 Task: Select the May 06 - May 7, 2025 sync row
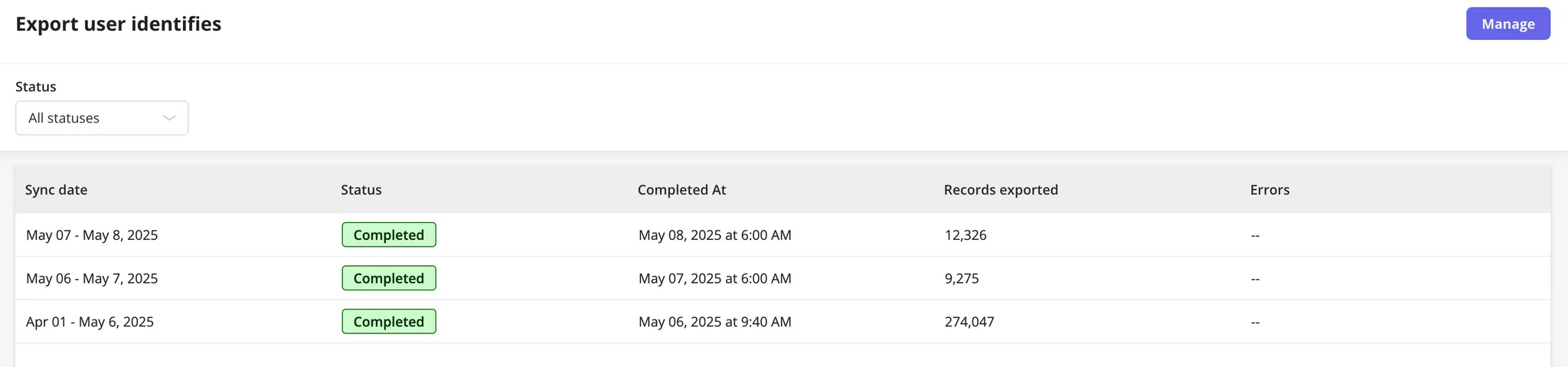[x=782, y=278]
